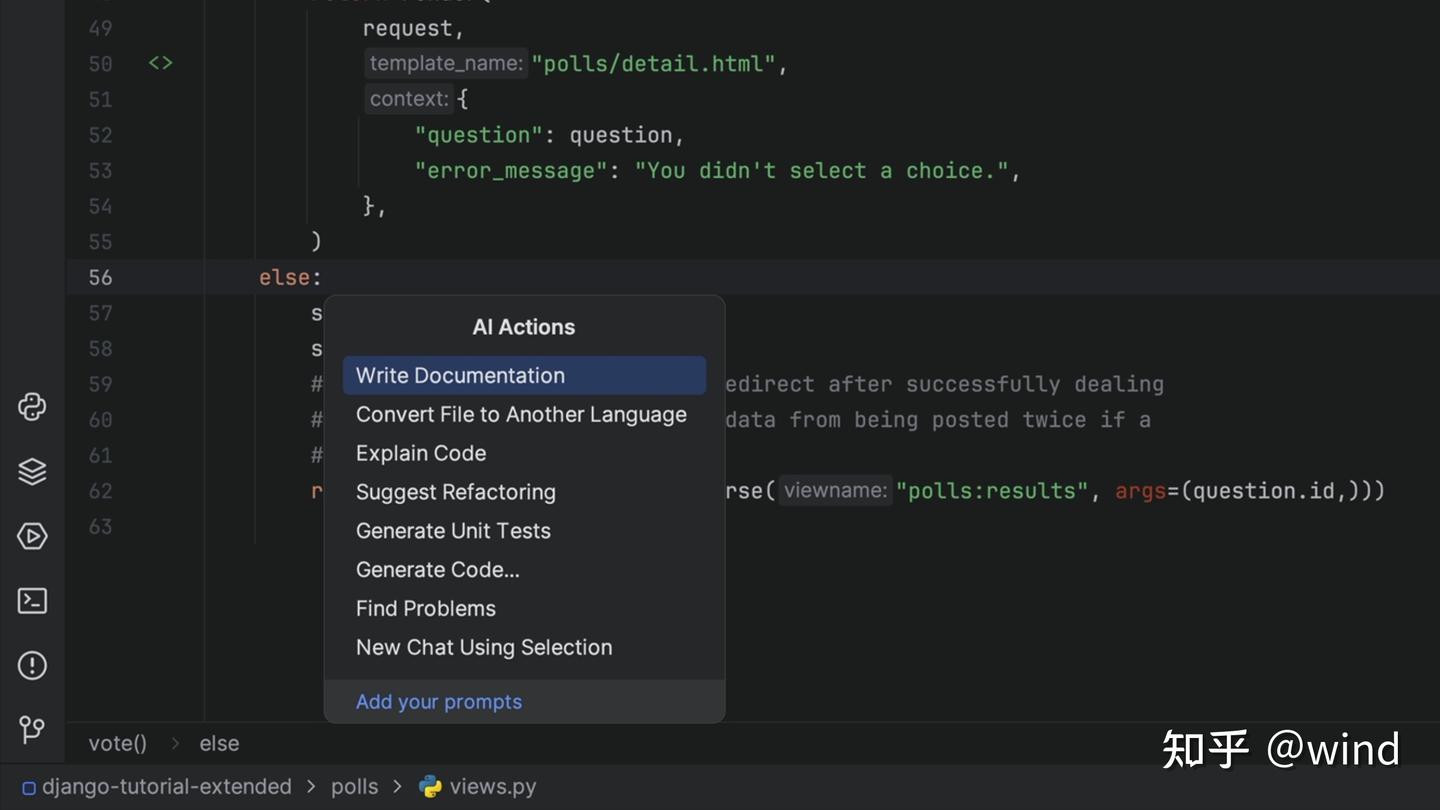
Task: Select Suggest Refactoring action
Action: click(x=456, y=492)
